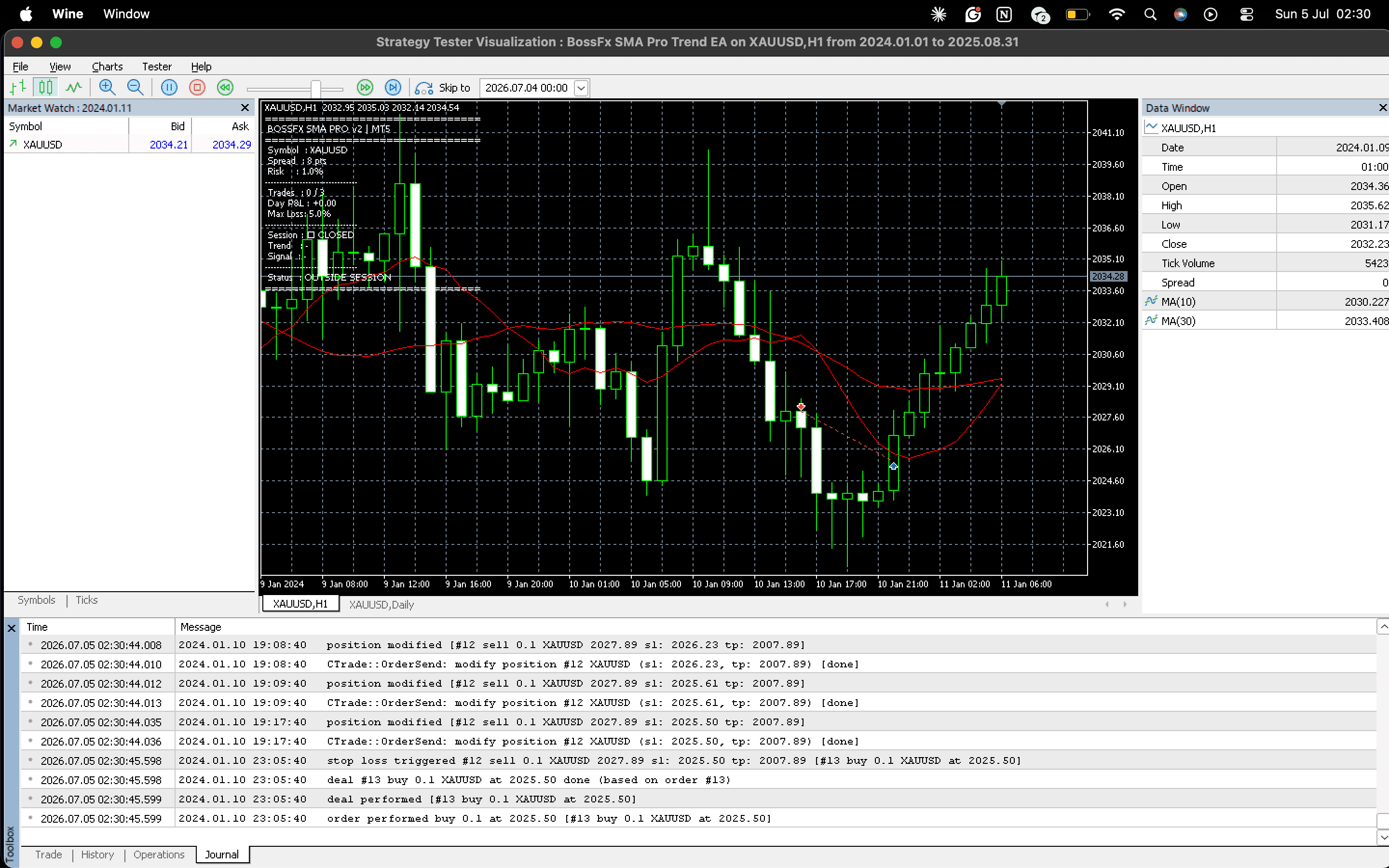The width and height of the screenshot is (1389, 868).
Task: Open the Trade tab in Toolbox
Action: point(49,854)
